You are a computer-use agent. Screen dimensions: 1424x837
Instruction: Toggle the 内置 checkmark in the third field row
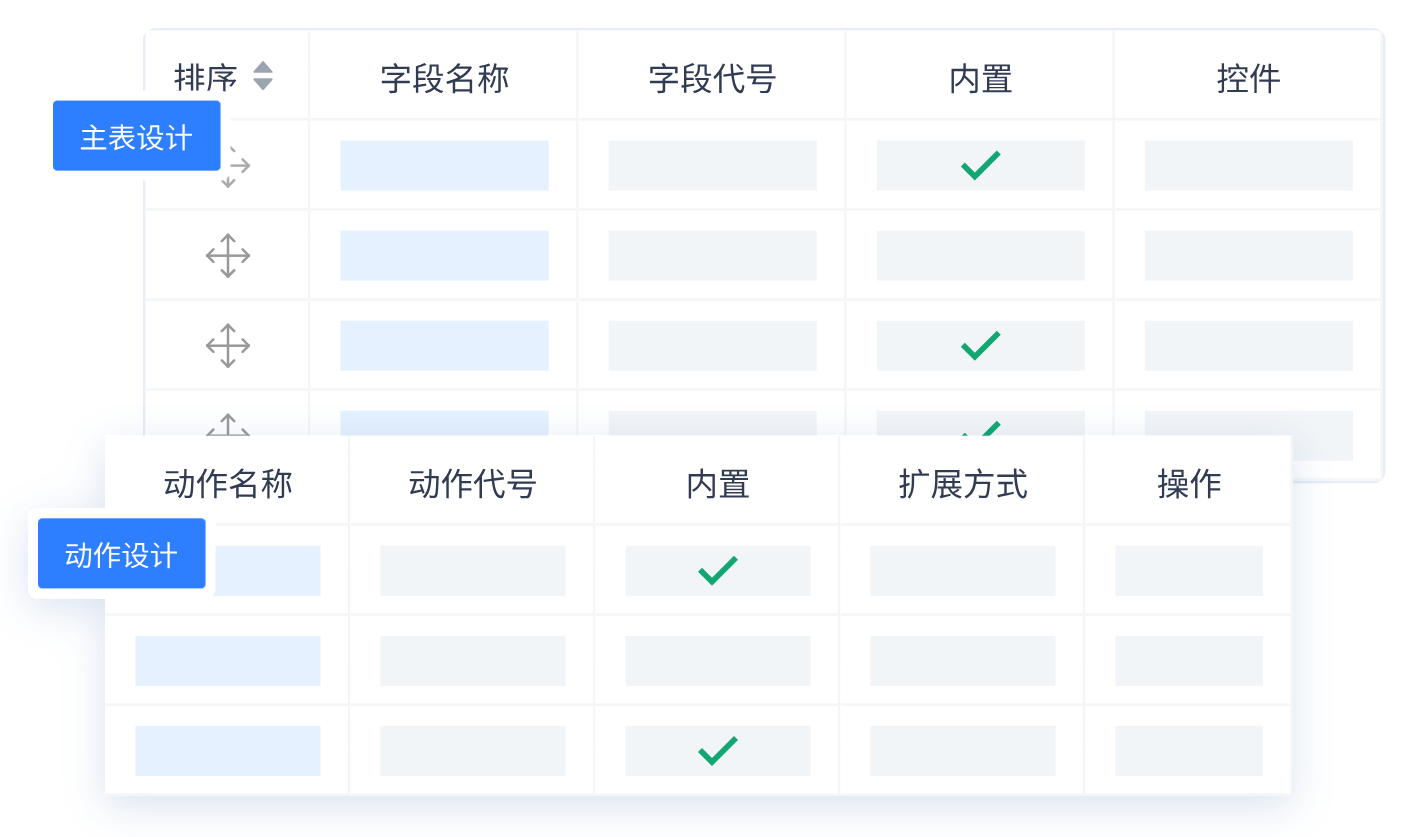980,346
